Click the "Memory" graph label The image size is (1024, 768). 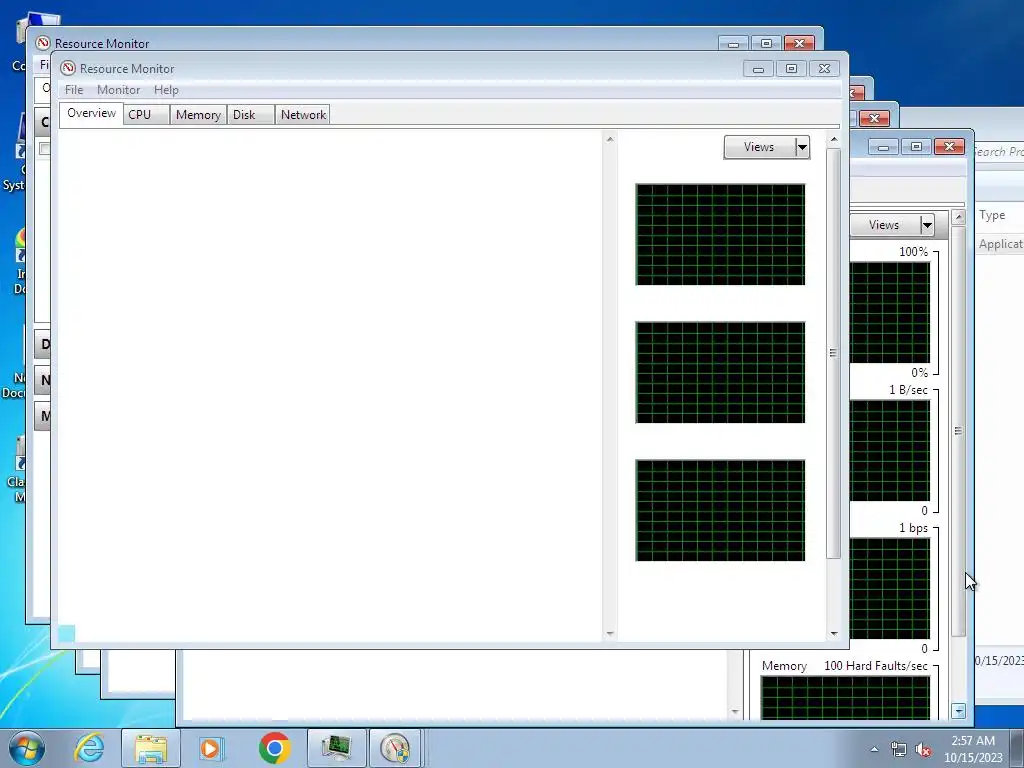(x=784, y=666)
